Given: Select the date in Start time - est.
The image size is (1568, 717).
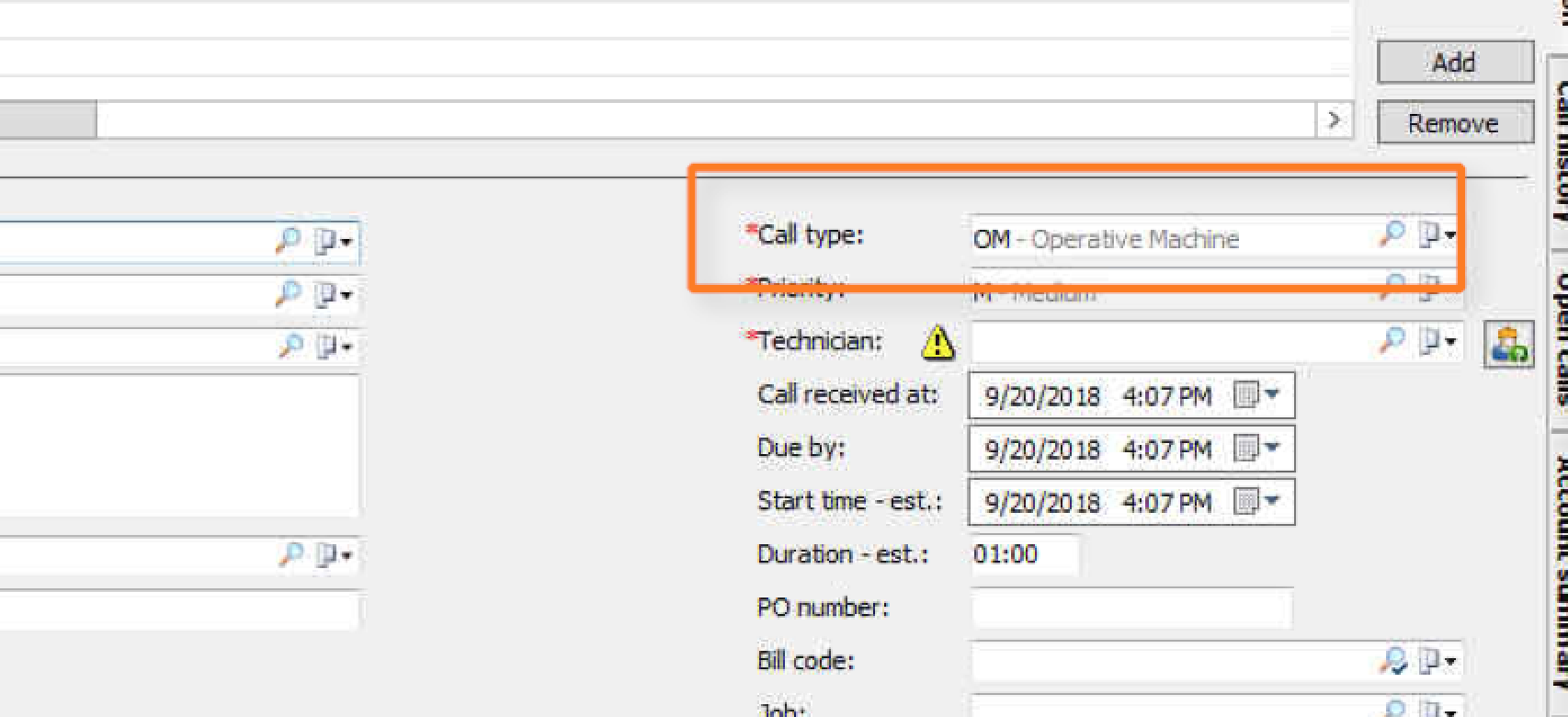Looking at the screenshot, I should coord(1042,504).
